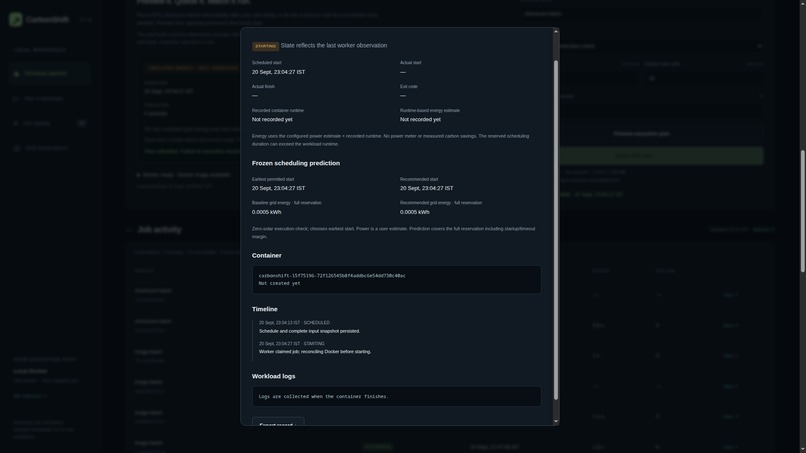Click the 'Recommended start' label
The image size is (806, 453).
coord(419,179)
